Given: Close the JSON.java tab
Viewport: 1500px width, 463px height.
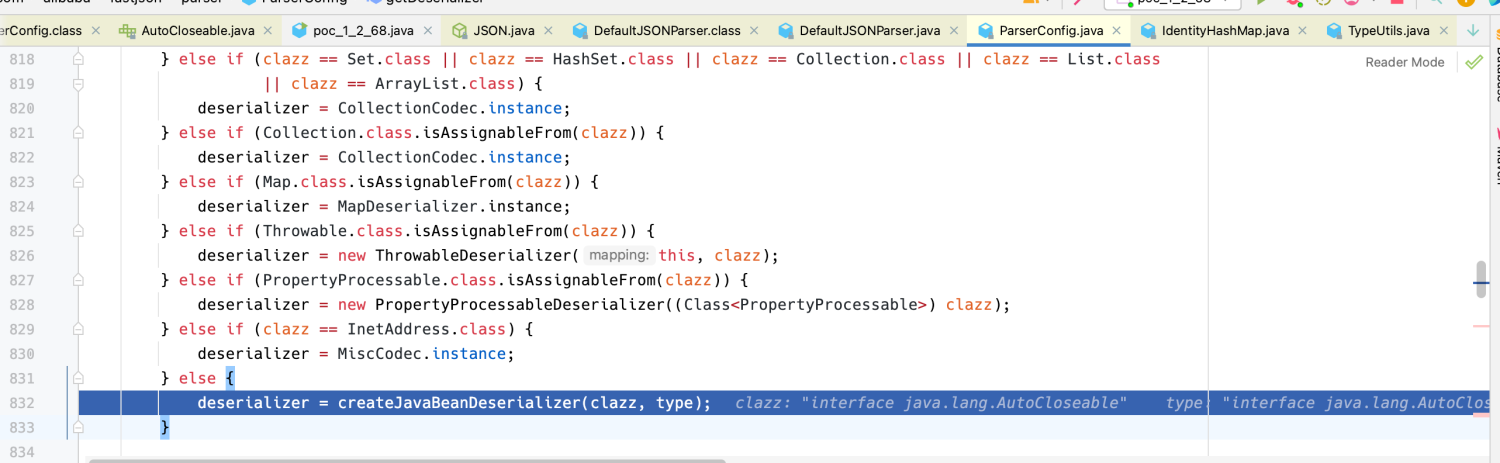Looking at the screenshot, I should [x=547, y=31].
